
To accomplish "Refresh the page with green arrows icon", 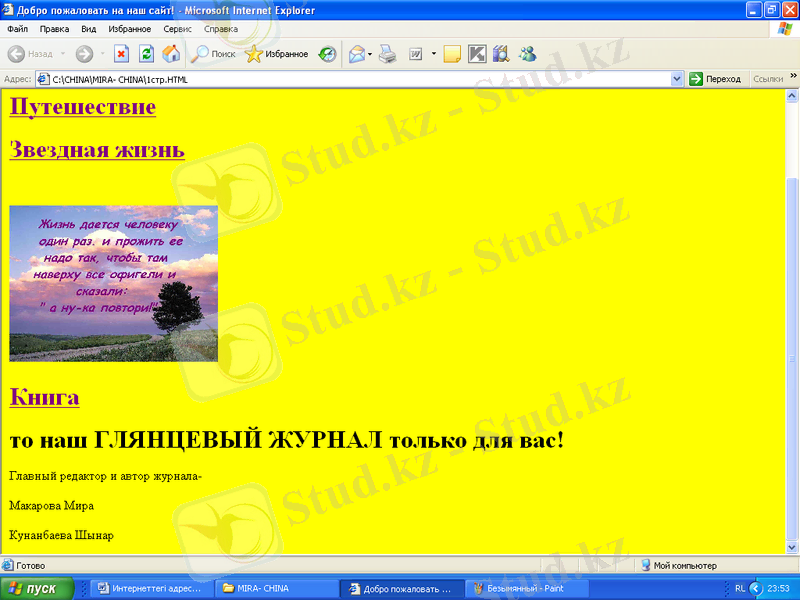I will (x=146, y=54).
